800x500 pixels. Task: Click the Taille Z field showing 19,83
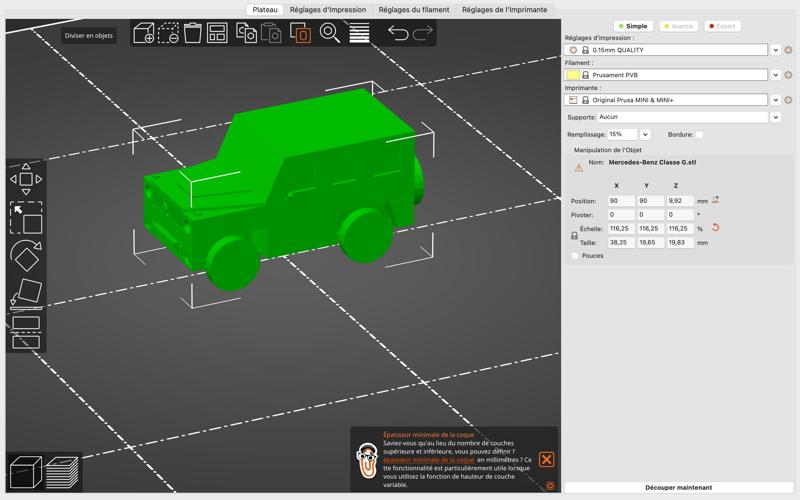680,242
